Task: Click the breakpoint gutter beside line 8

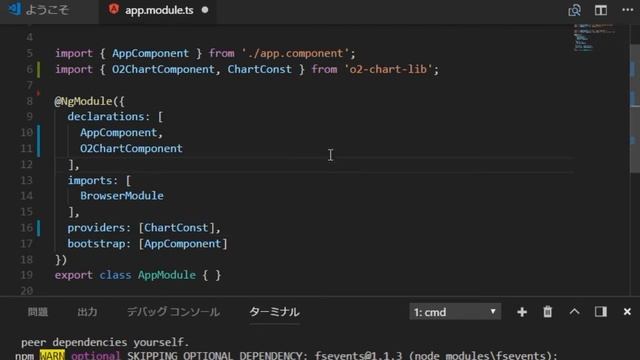Action: pyautogui.click(x=38, y=101)
